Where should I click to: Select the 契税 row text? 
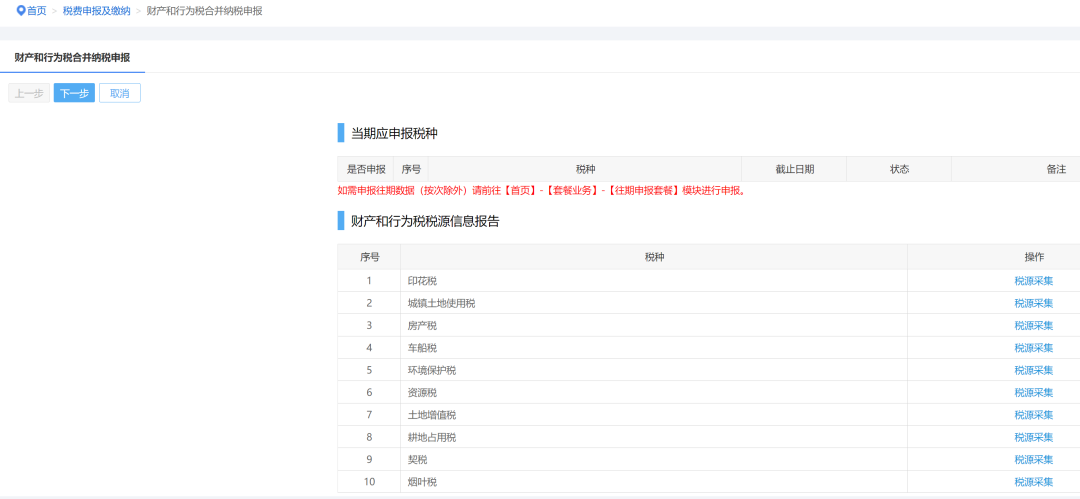[417, 460]
